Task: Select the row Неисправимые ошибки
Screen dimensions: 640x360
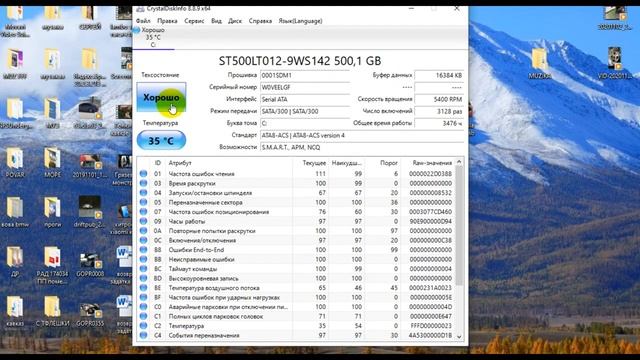Action: 296,259
